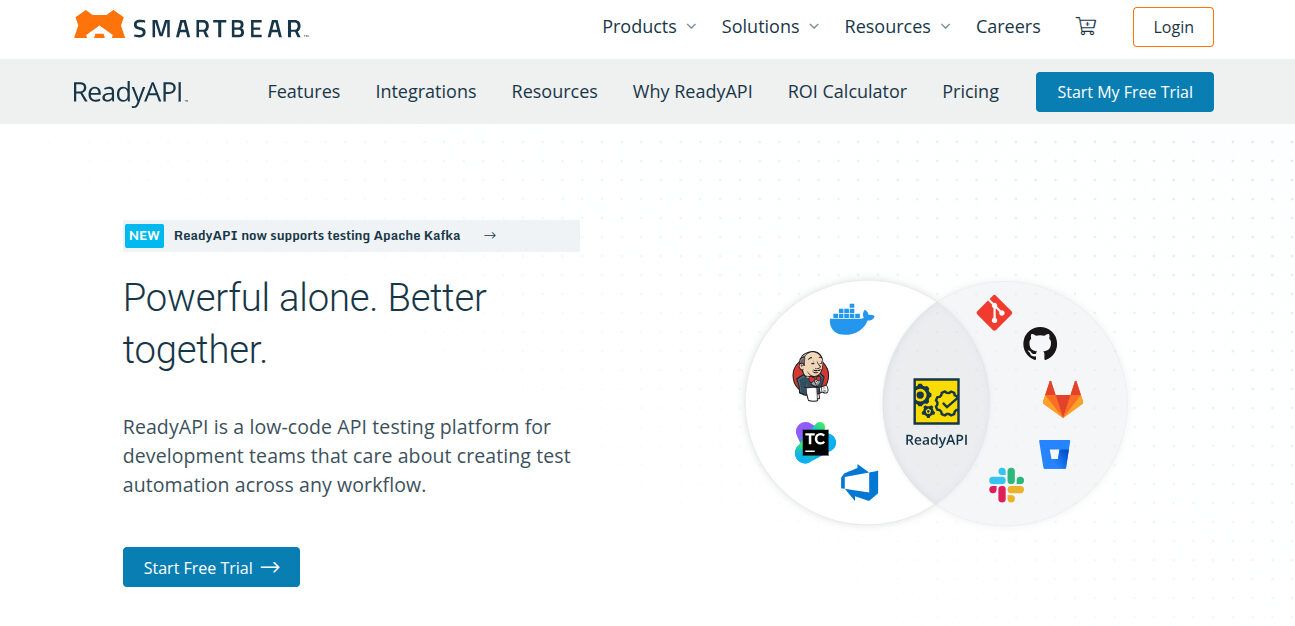Open the Integrations menu item
Screen dimensions: 1295x626
426,92
